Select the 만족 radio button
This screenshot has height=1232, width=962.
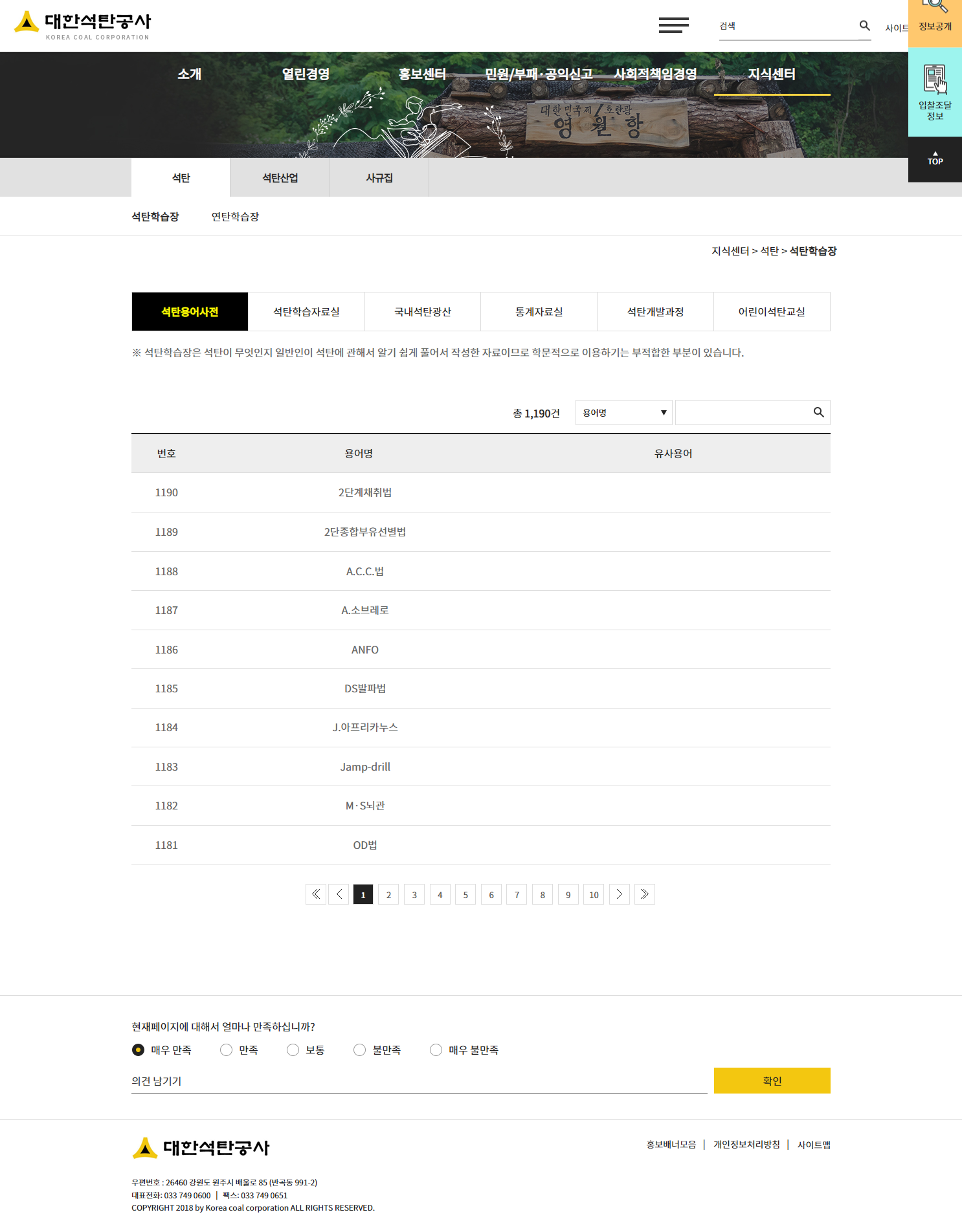227,1050
